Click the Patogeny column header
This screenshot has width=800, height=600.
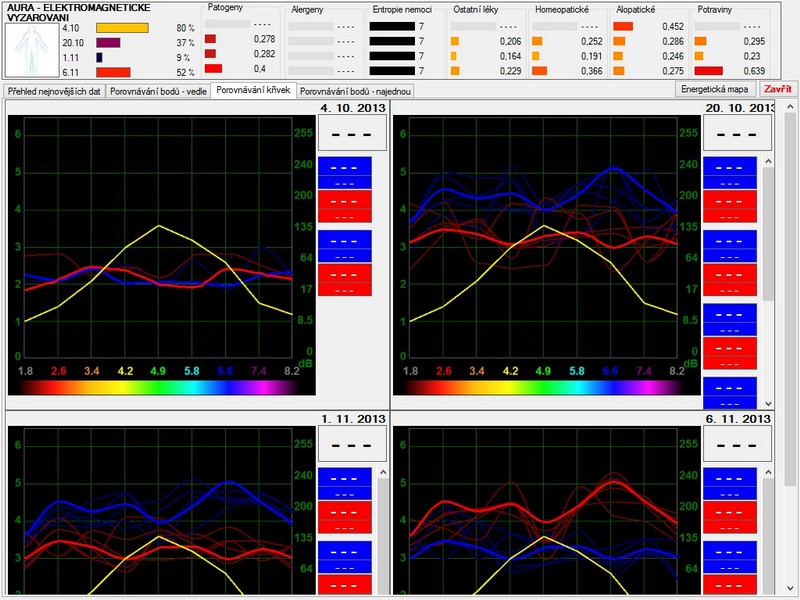click(225, 8)
